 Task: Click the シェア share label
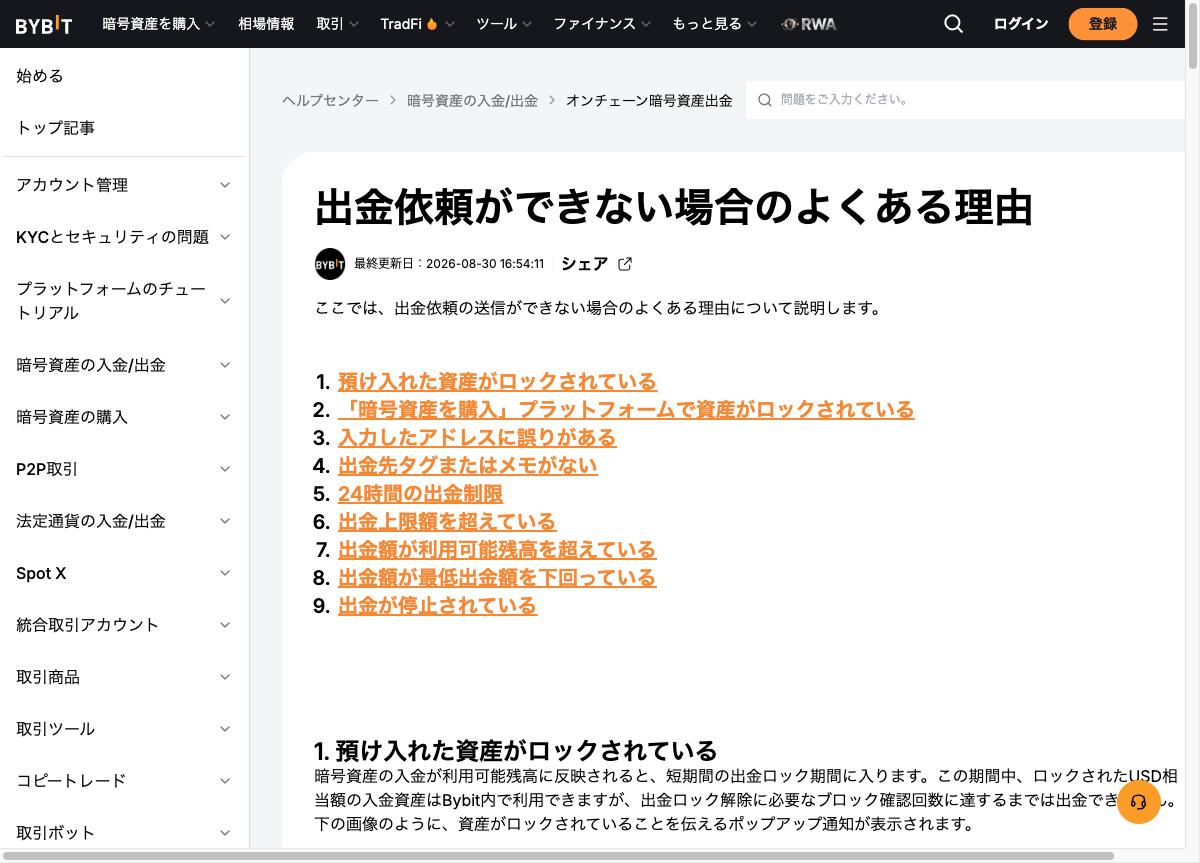(584, 264)
